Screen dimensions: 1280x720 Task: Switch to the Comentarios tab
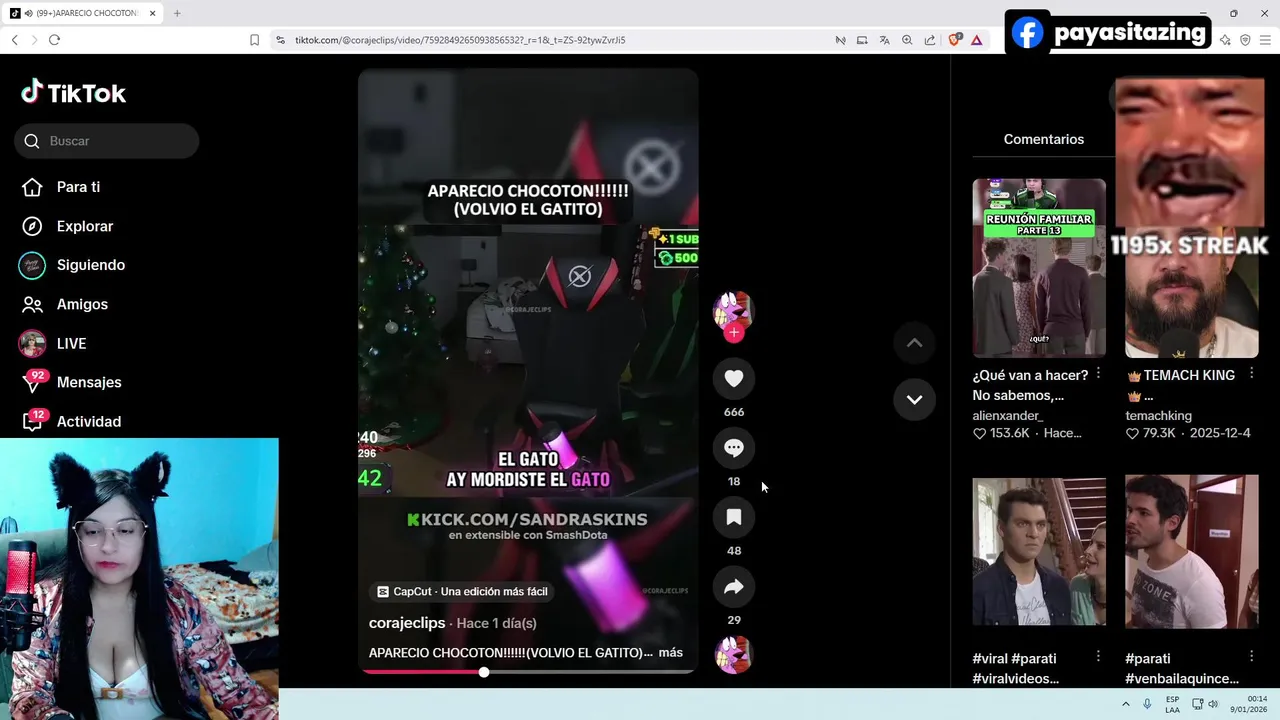click(x=1043, y=139)
